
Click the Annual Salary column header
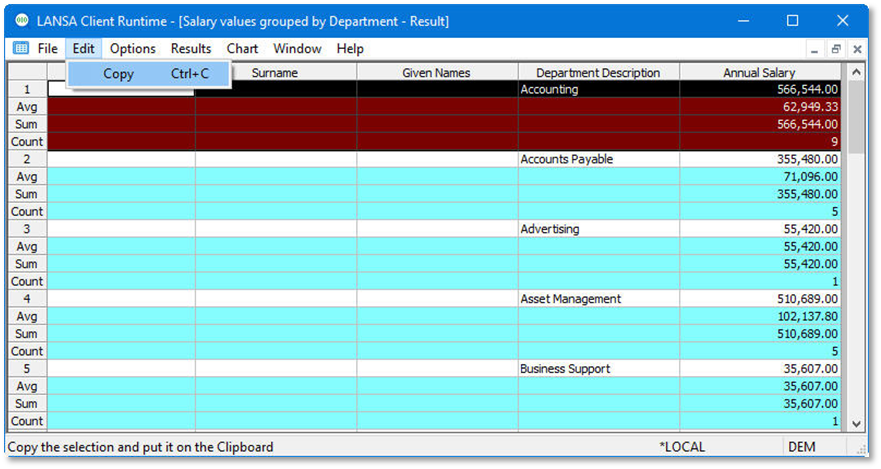pos(760,72)
